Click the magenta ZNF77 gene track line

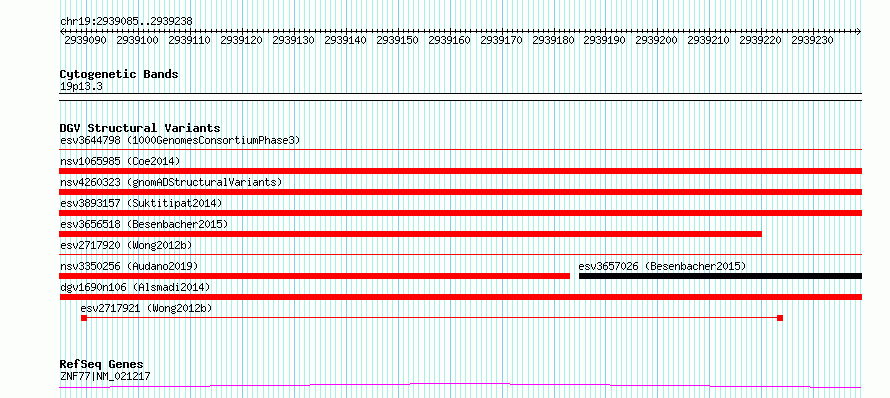[x=460, y=386]
